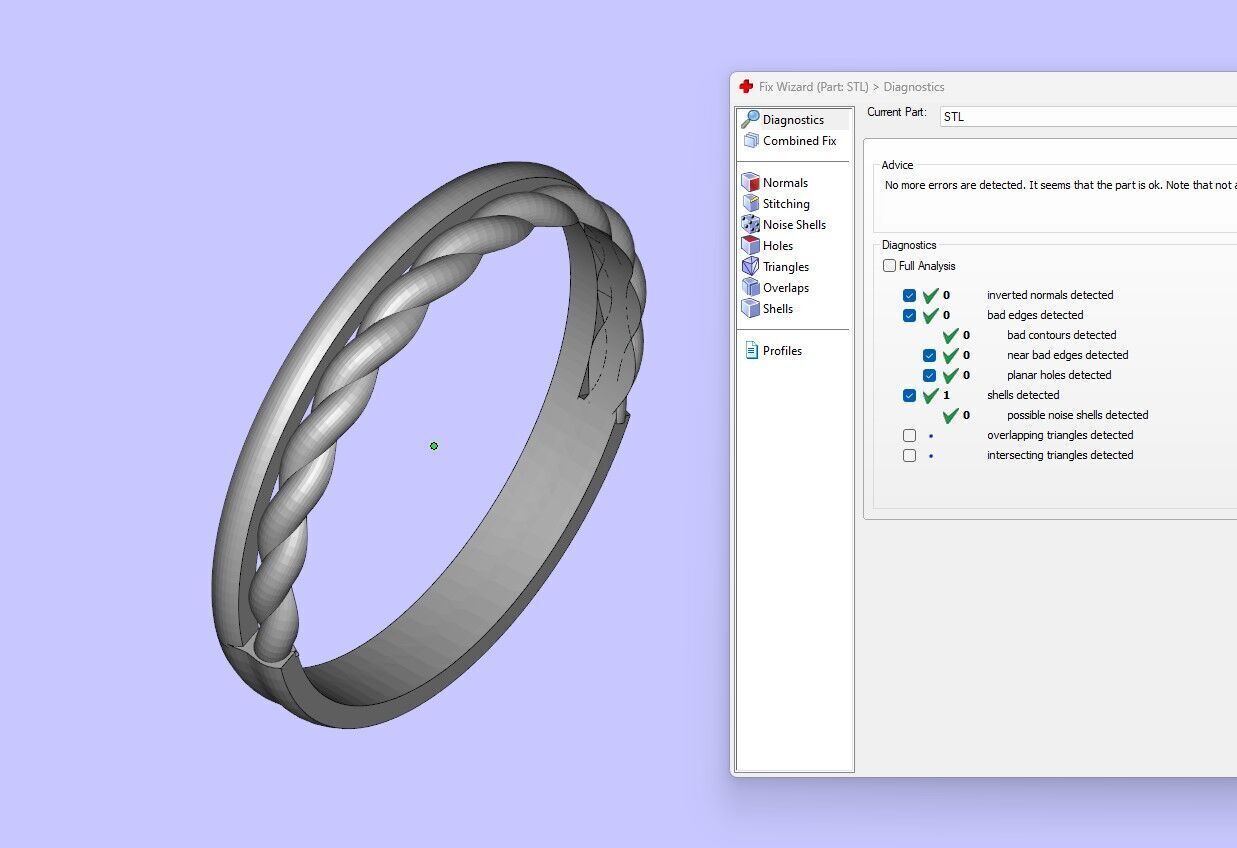Click the 'overlapping triangles detected' label
This screenshot has width=1237, height=848.
point(1060,435)
